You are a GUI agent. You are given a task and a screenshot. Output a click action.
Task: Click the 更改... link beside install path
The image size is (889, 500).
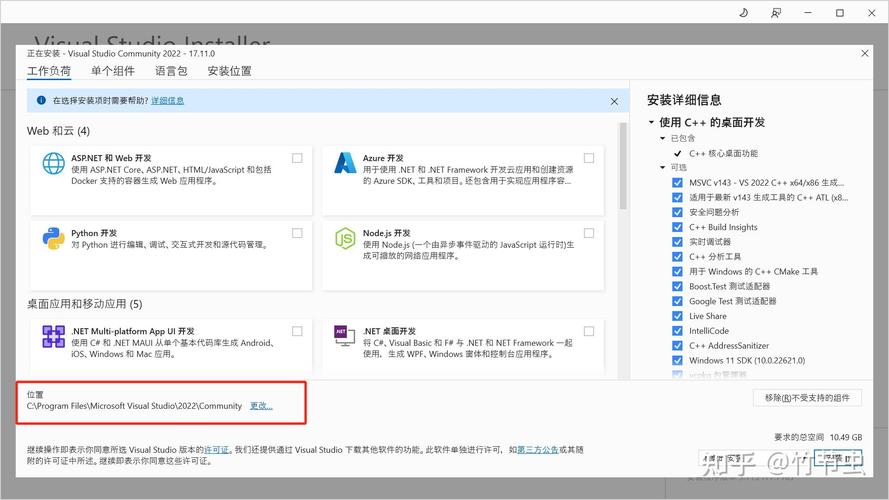[261, 406]
